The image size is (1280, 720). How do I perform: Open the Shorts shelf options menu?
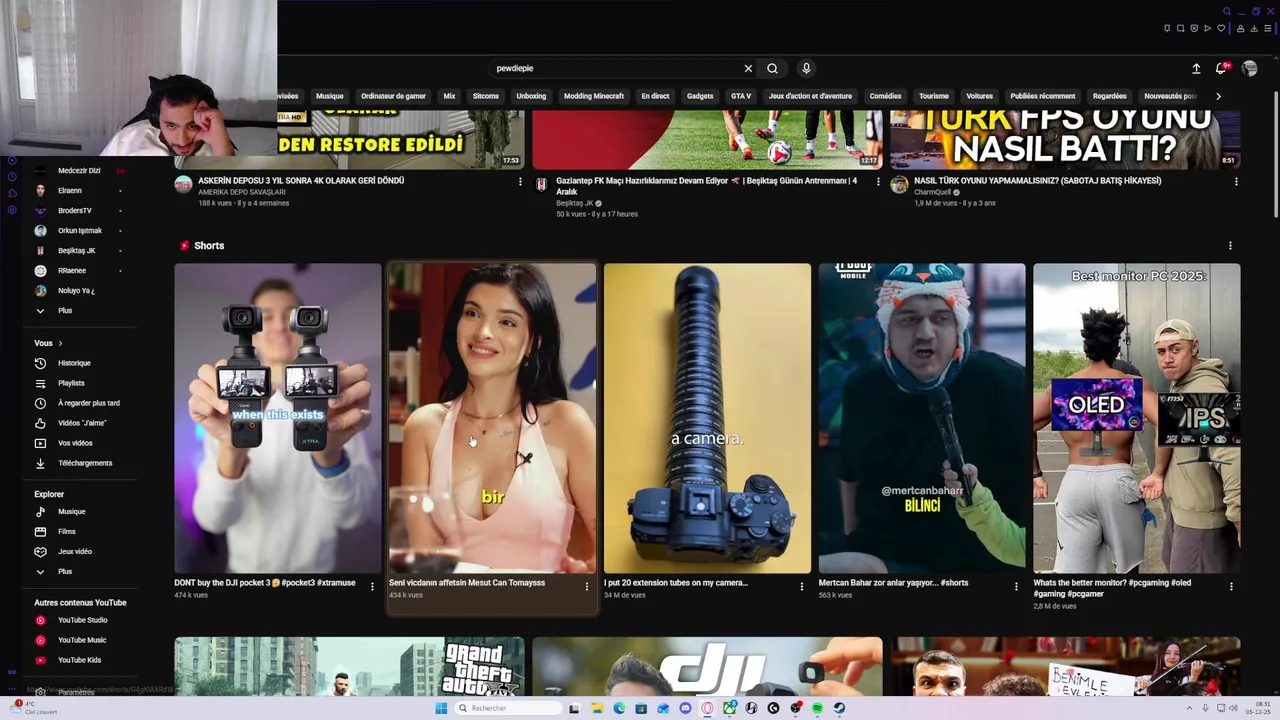pyautogui.click(x=1230, y=246)
